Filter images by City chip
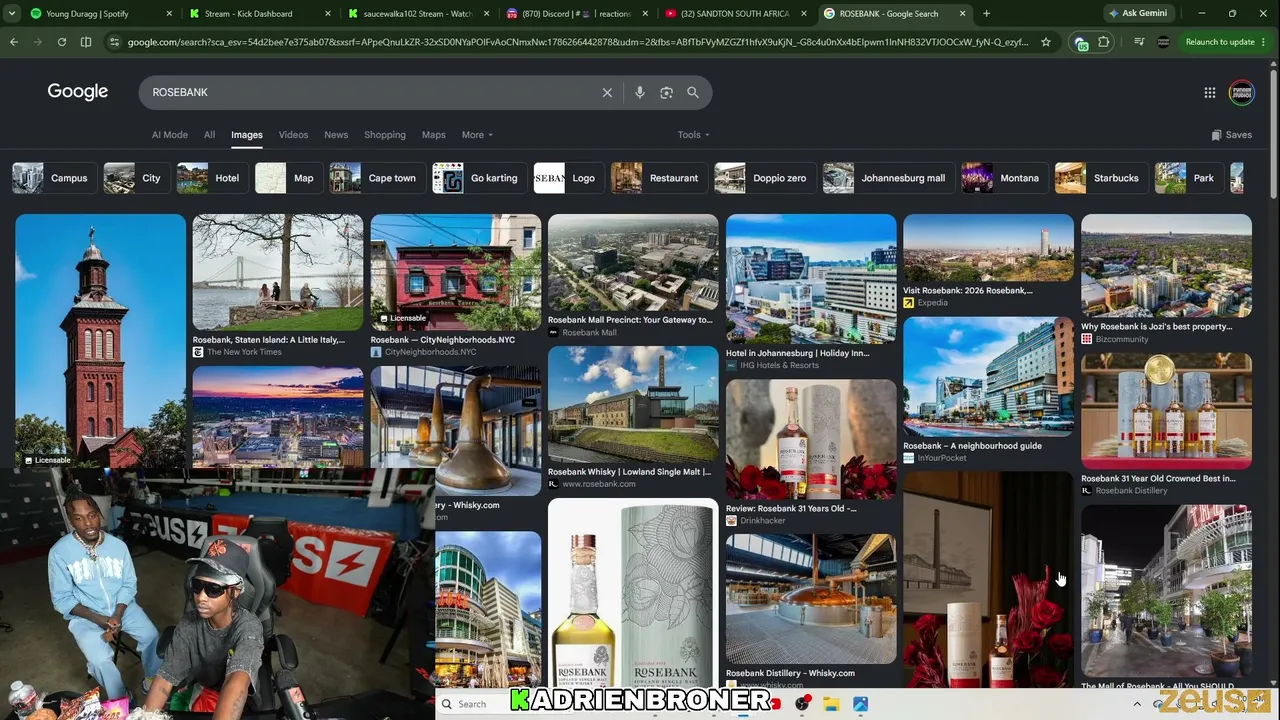 [x=136, y=178]
